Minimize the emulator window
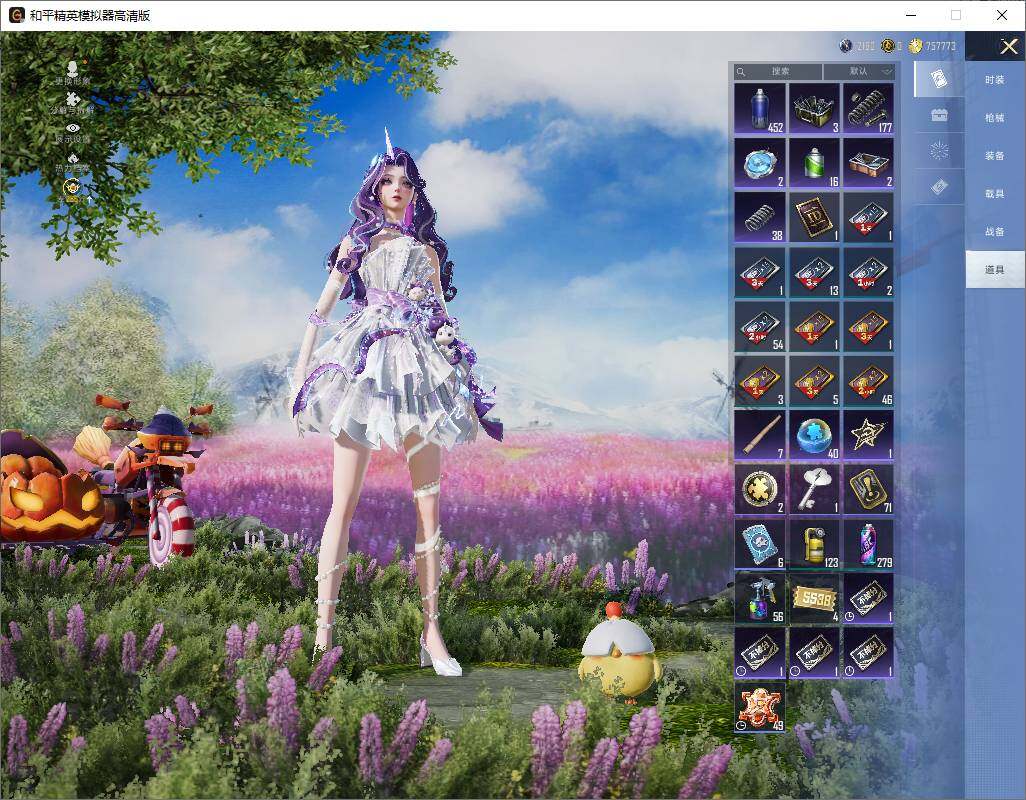Viewport: 1026px width, 800px height. 911,15
